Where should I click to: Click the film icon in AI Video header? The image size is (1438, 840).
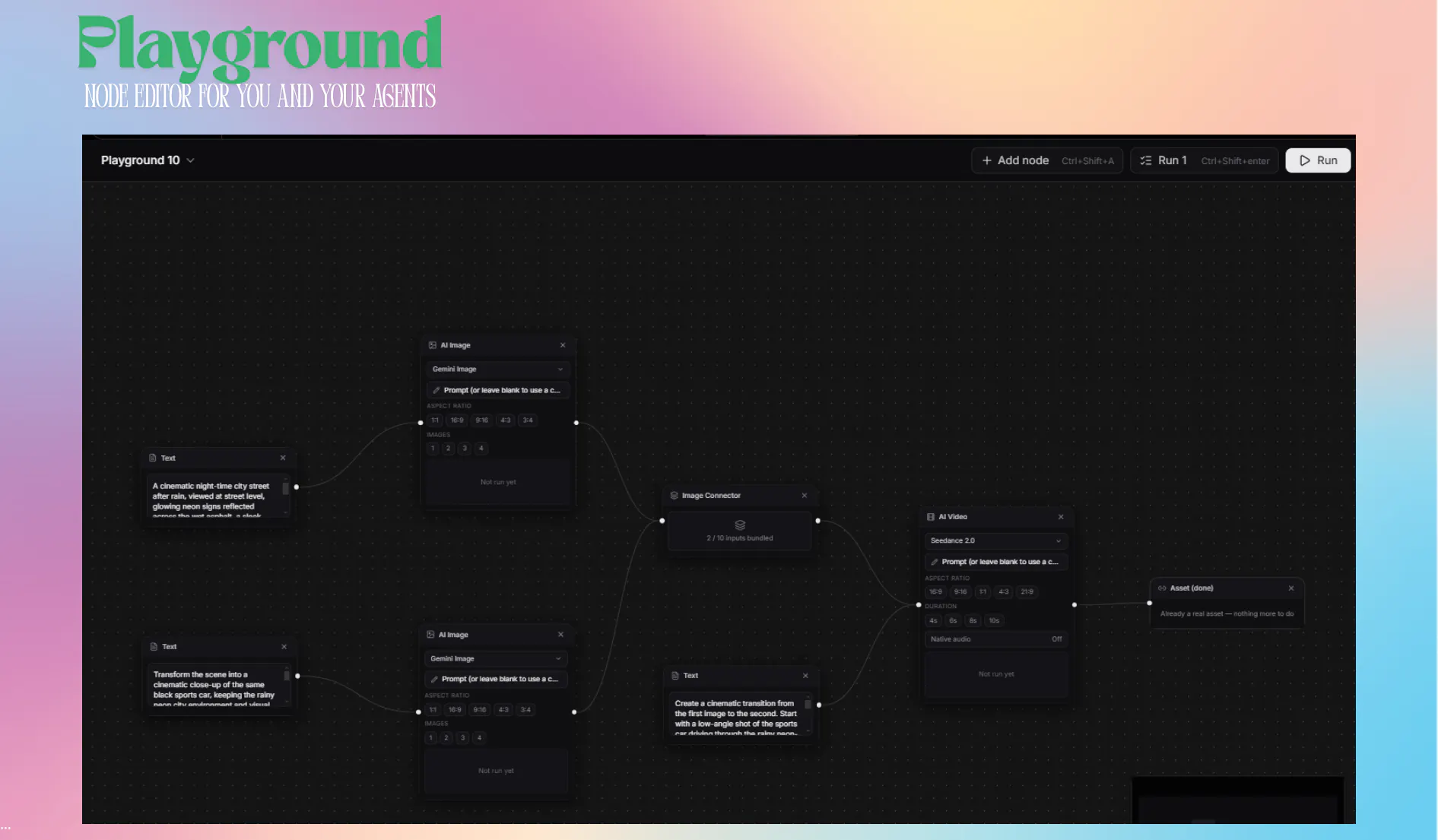931,517
